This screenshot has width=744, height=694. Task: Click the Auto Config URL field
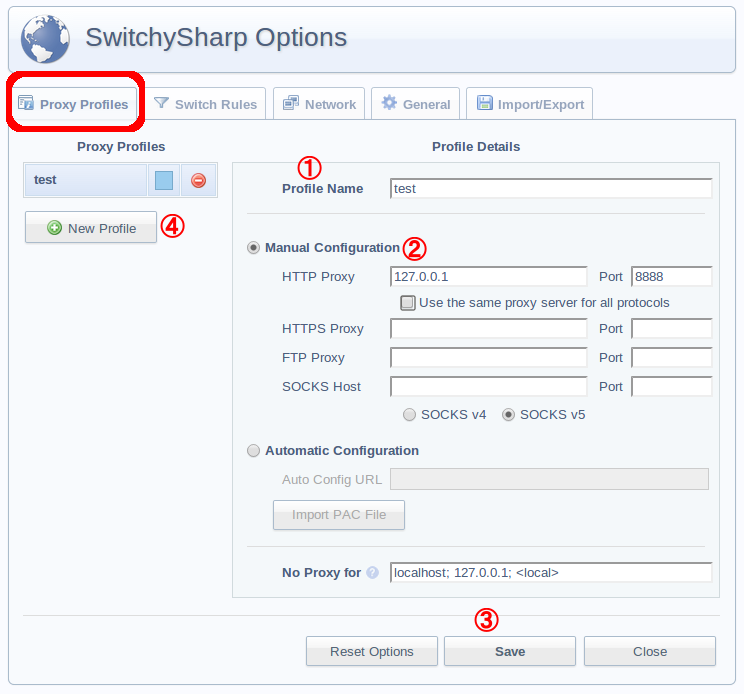(x=549, y=479)
